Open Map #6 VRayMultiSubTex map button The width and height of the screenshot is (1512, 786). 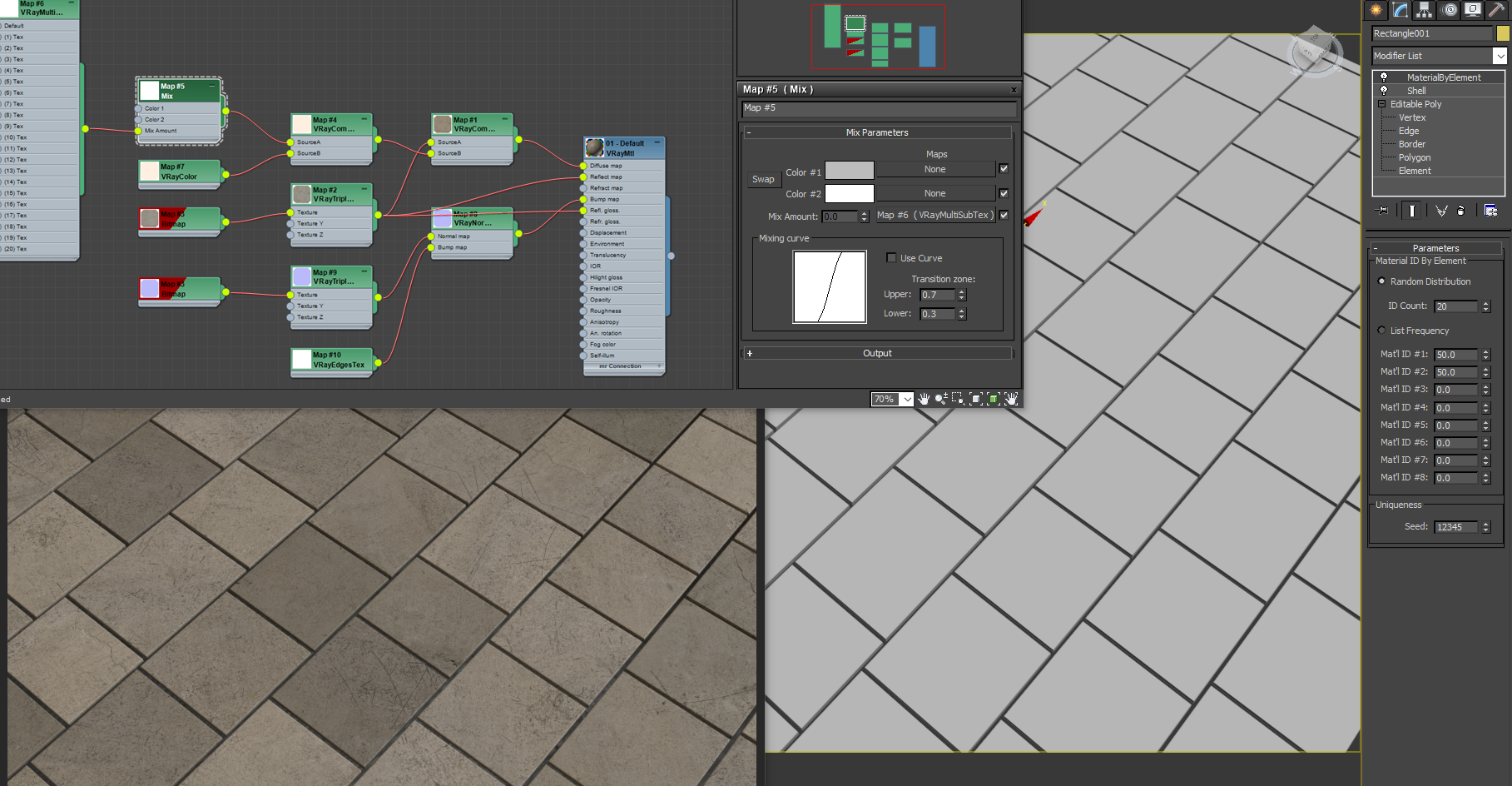935,215
